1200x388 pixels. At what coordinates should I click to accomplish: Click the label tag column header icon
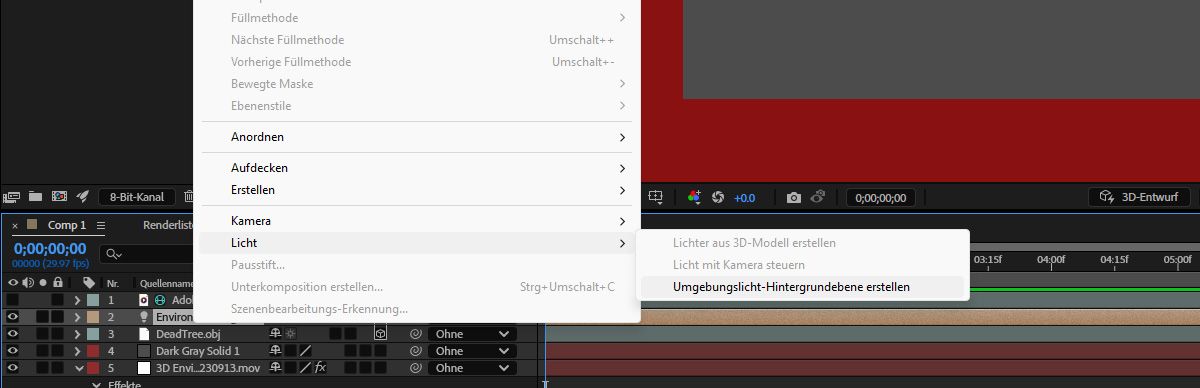point(89,283)
